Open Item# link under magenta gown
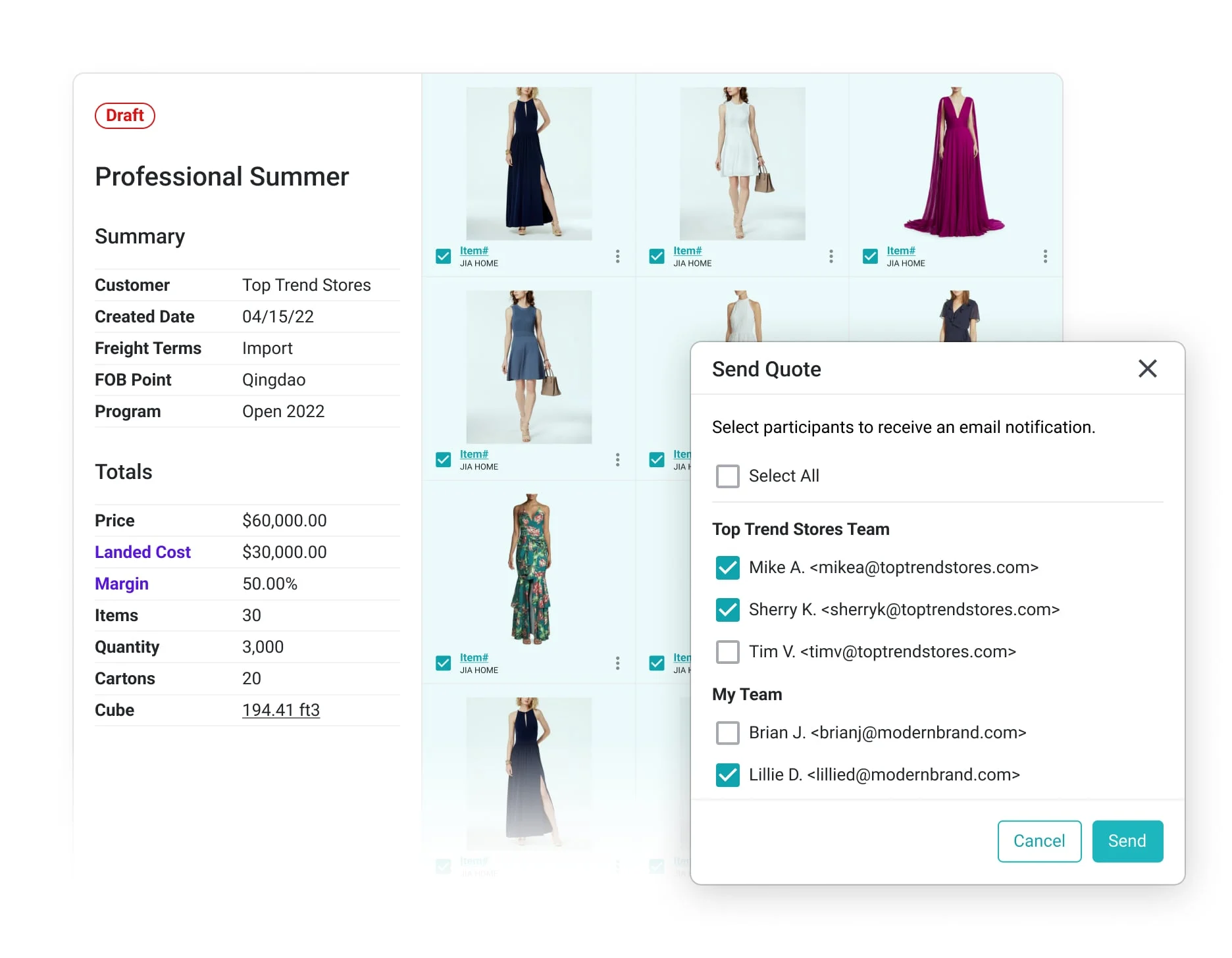Screen dimensions: 1232x958 click(900, 251)
